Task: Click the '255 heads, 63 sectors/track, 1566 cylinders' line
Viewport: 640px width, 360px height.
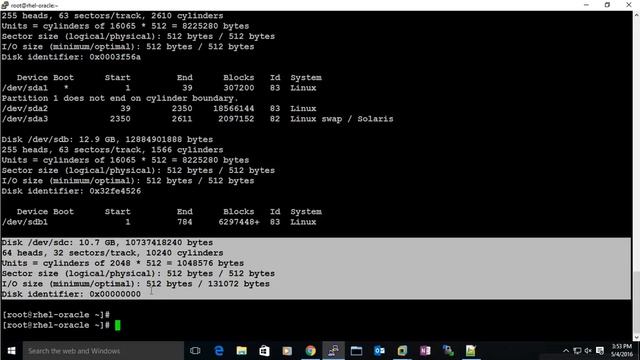Action: 112,150
